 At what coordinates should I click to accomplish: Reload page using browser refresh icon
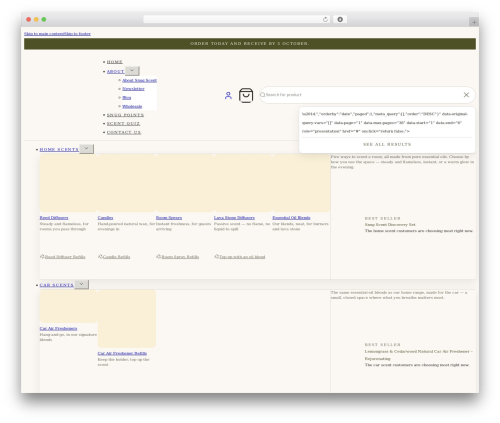tap(325, 19)
